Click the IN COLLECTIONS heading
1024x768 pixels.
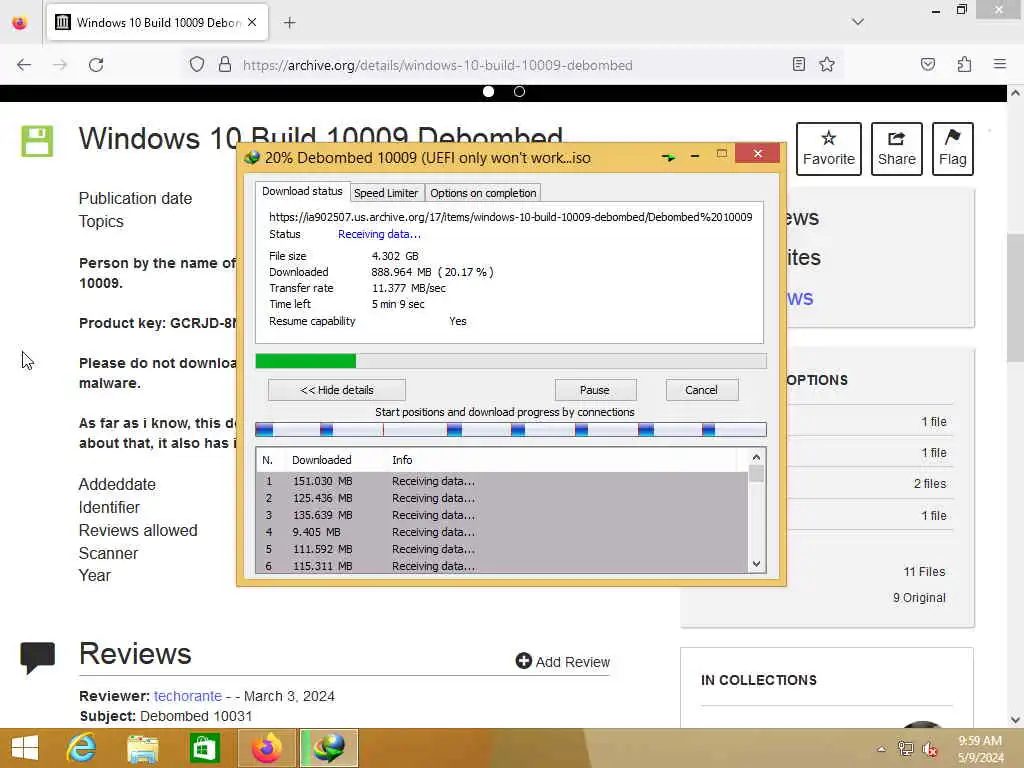759,680
